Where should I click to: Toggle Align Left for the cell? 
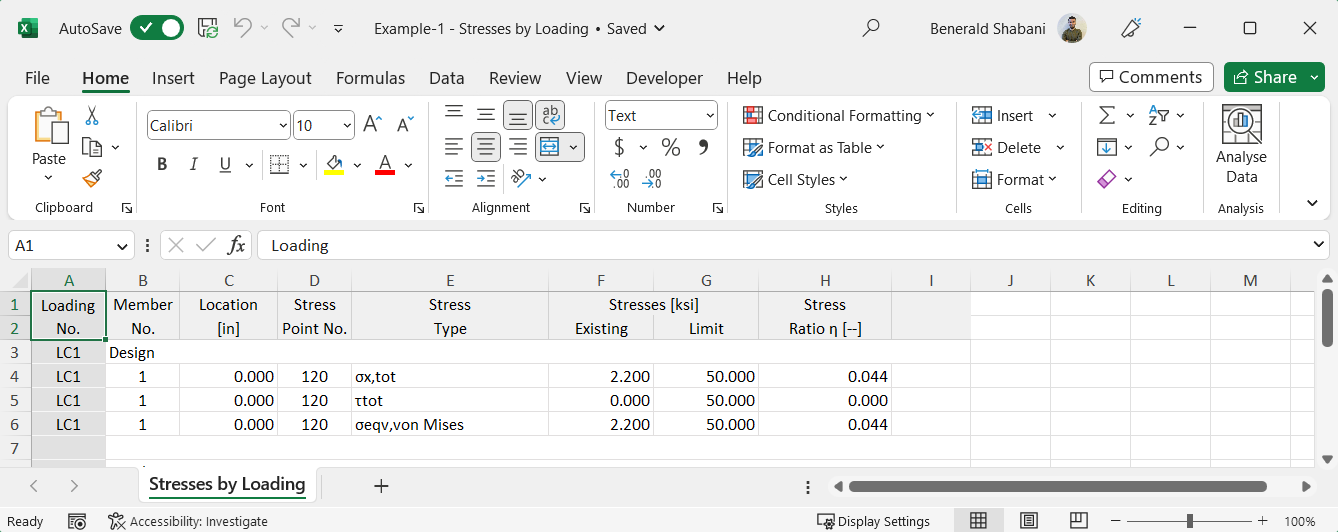[x=454, y=147]
